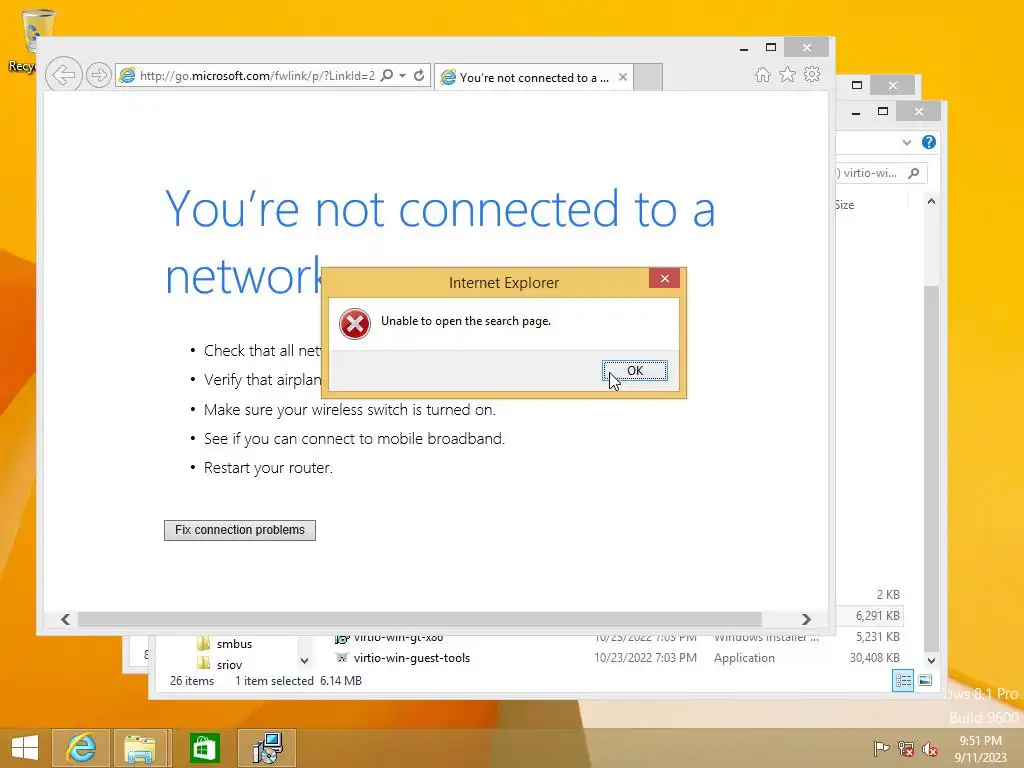Open the muted volume tray icon
1024x768 pixels.
pos(930,748)
